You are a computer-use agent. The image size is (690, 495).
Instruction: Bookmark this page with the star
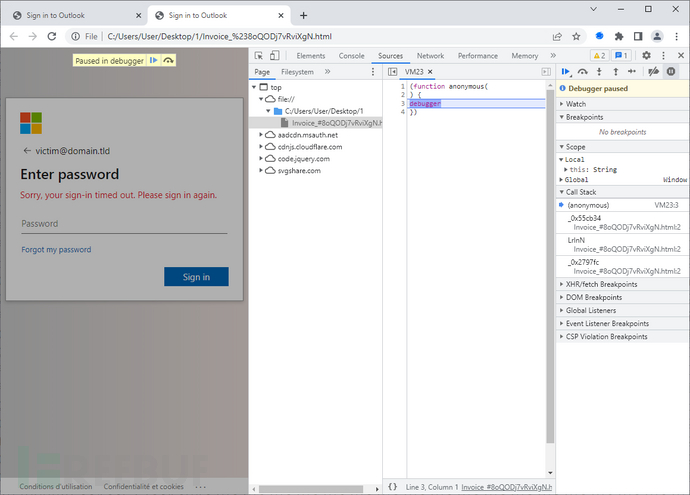(x=576, y=37)
